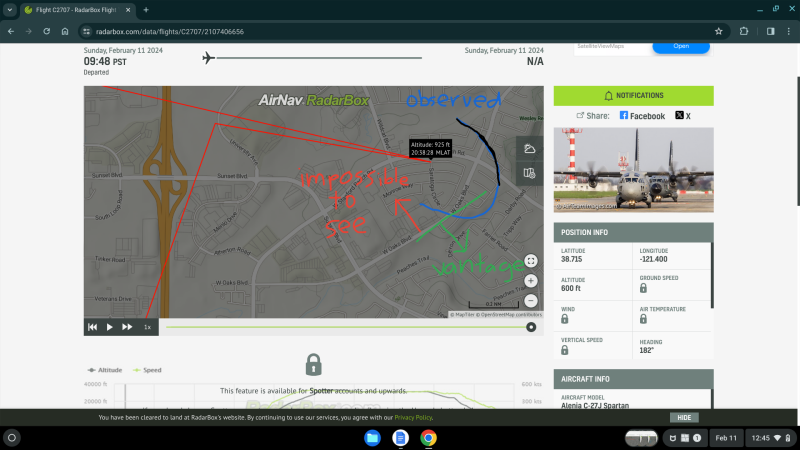The width and height of the screenshot is (800, 450).
Task: Enter fullscreen map view
Action: (531, 261)
